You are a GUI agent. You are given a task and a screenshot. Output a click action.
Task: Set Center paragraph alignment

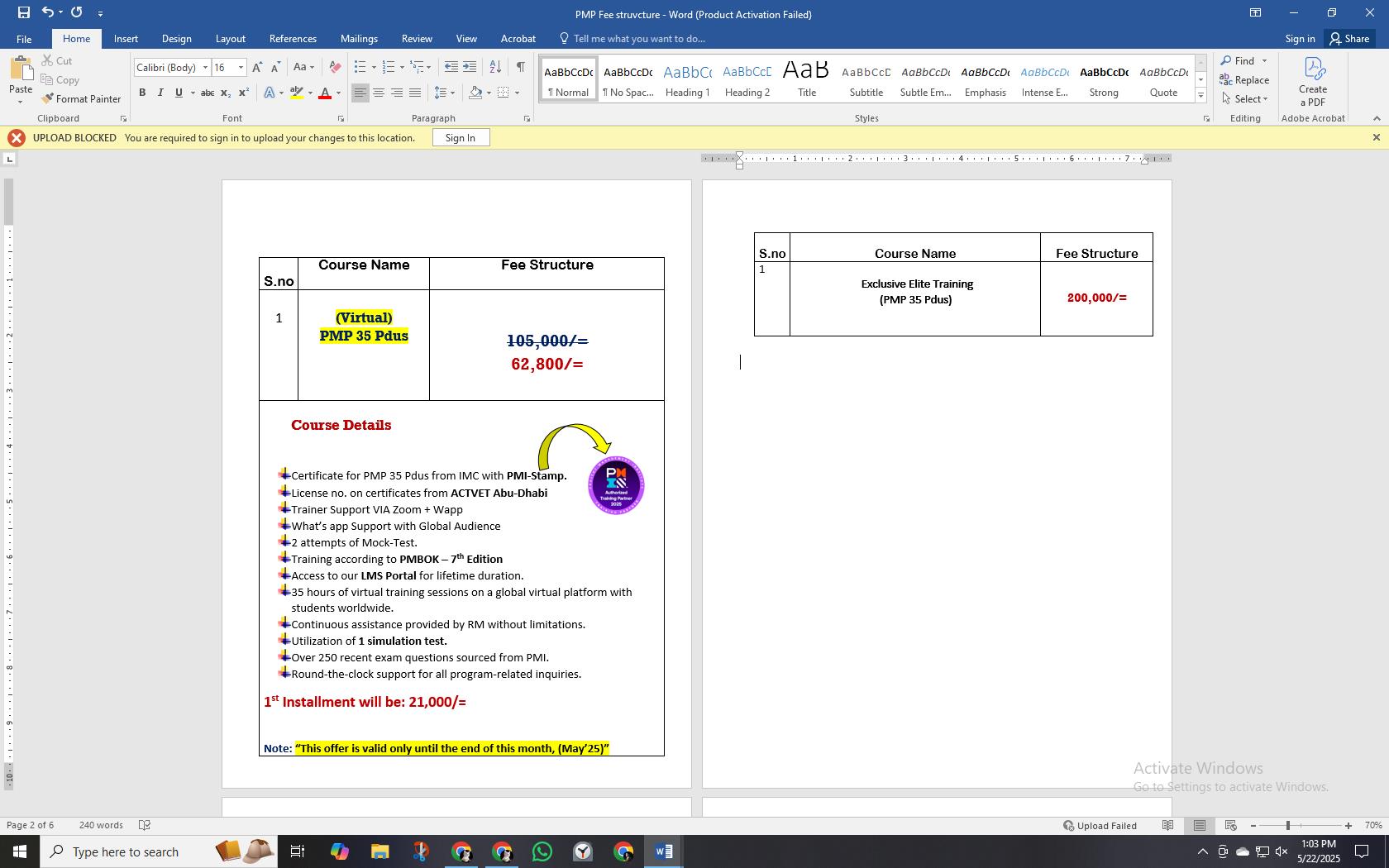click(378, 93)
